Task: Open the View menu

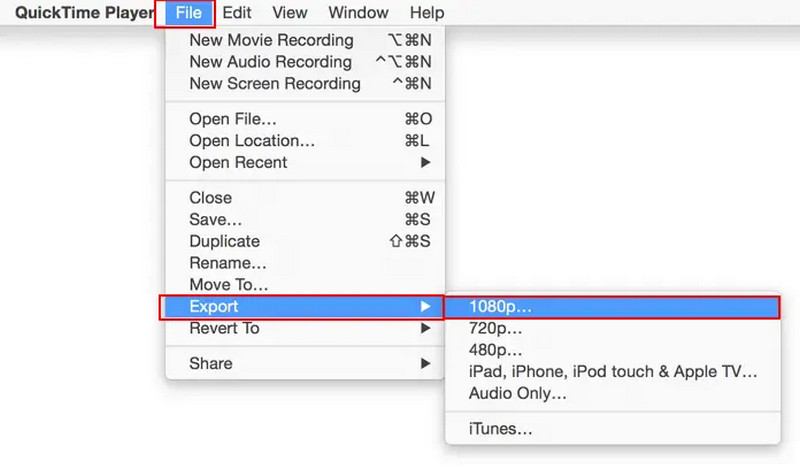Action: (290, 13)
